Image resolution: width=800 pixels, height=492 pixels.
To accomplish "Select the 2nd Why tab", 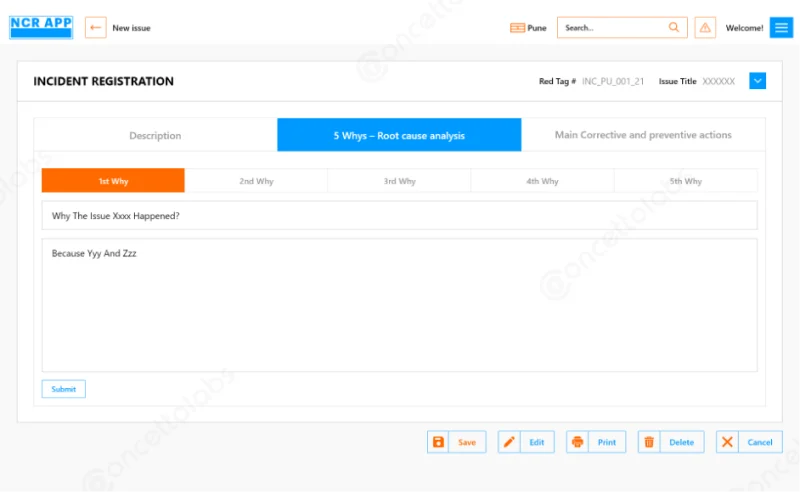I will tap(256, 181).
